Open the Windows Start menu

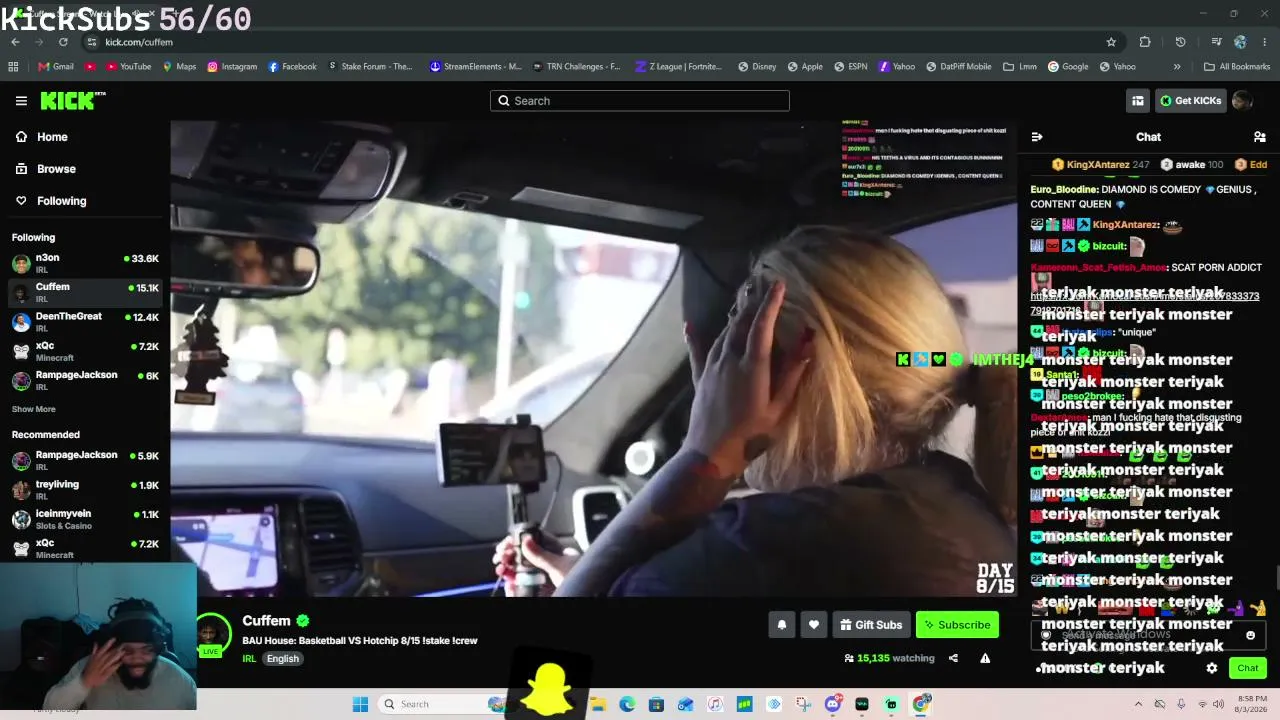tap(360, 704)
